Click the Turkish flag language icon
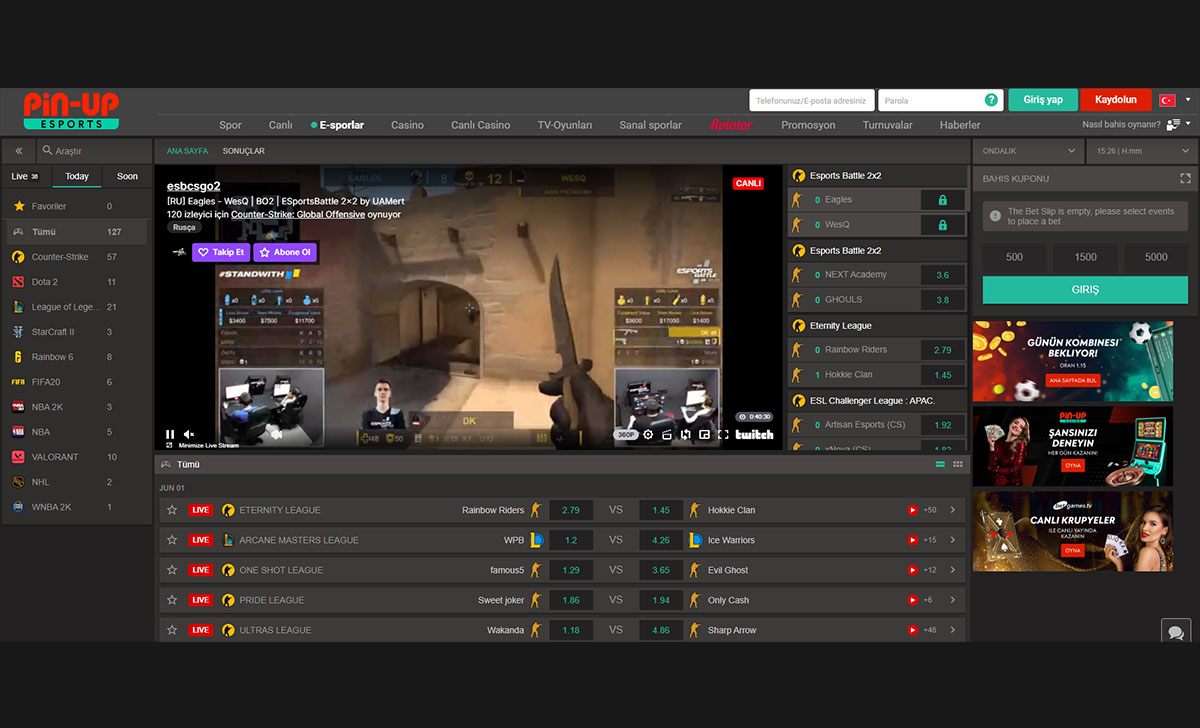 coord(1167,100)
